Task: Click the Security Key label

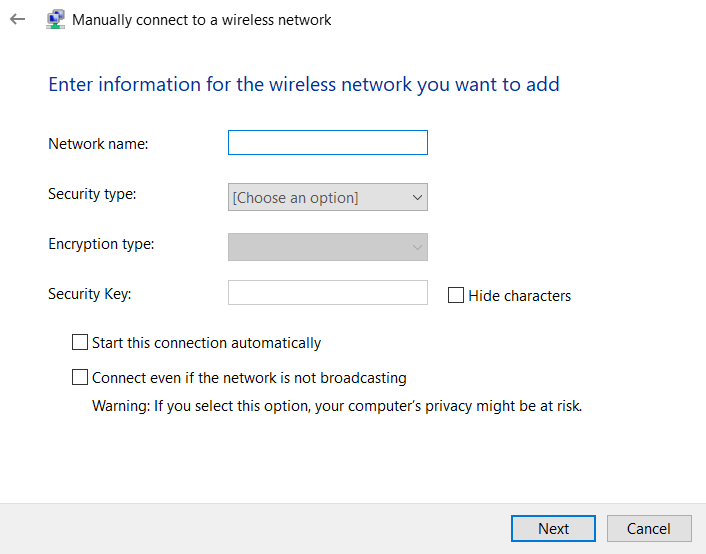Action: click(90, 294)
